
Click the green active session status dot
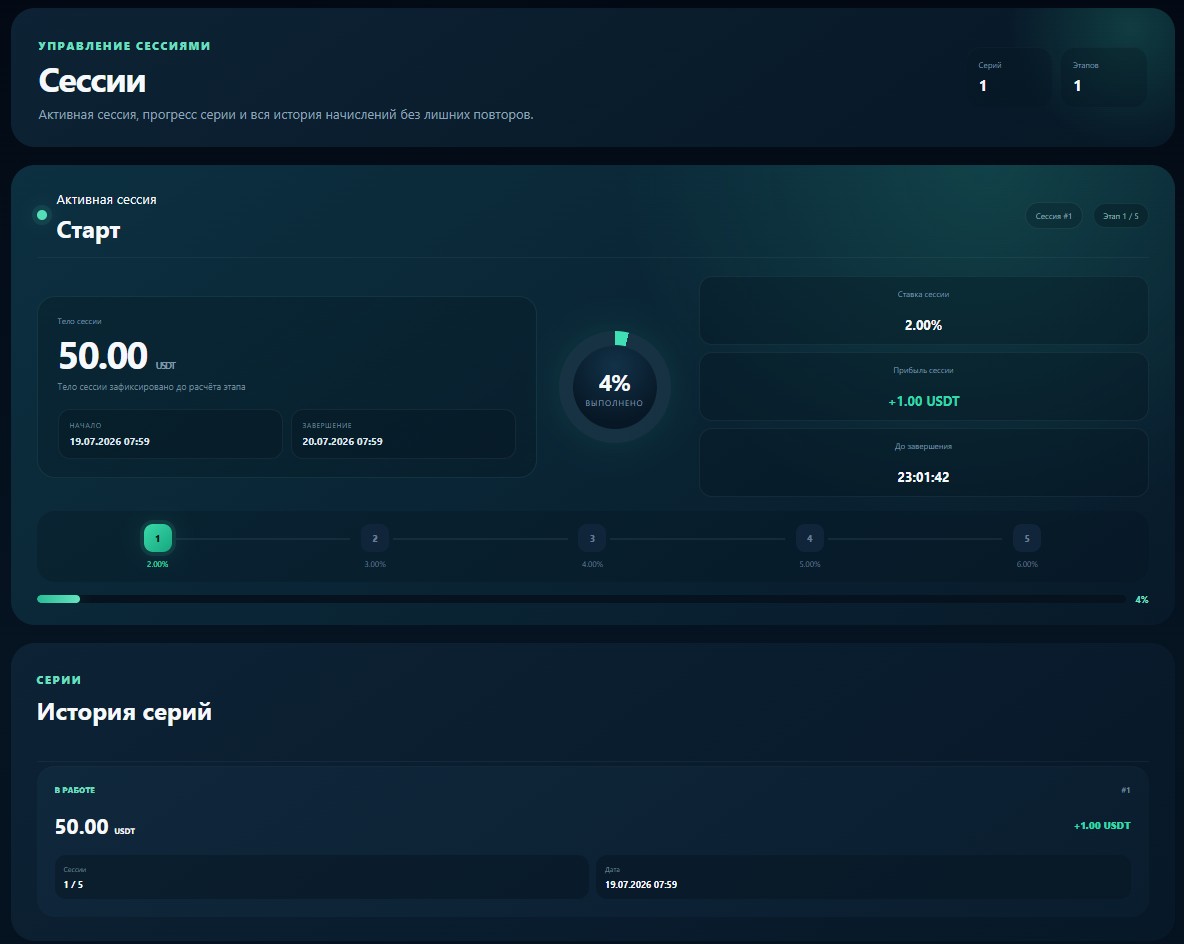(42, 215)
